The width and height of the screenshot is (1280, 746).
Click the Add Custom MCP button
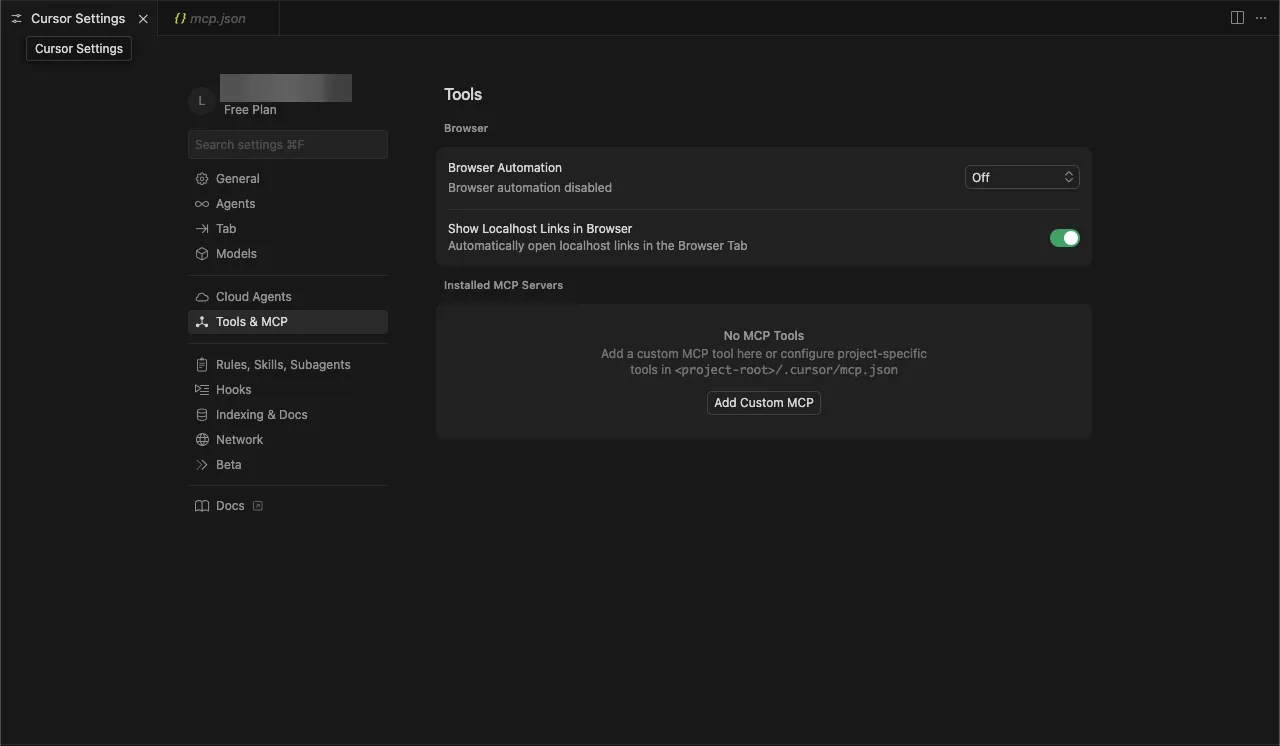(x=763, y=402)
